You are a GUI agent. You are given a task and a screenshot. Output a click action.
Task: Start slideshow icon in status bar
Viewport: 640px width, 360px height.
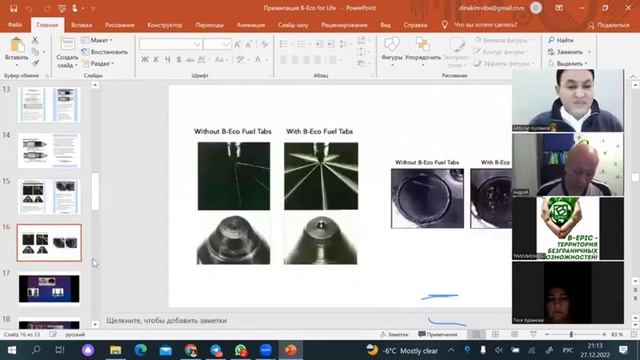click(x=533, y=334)
